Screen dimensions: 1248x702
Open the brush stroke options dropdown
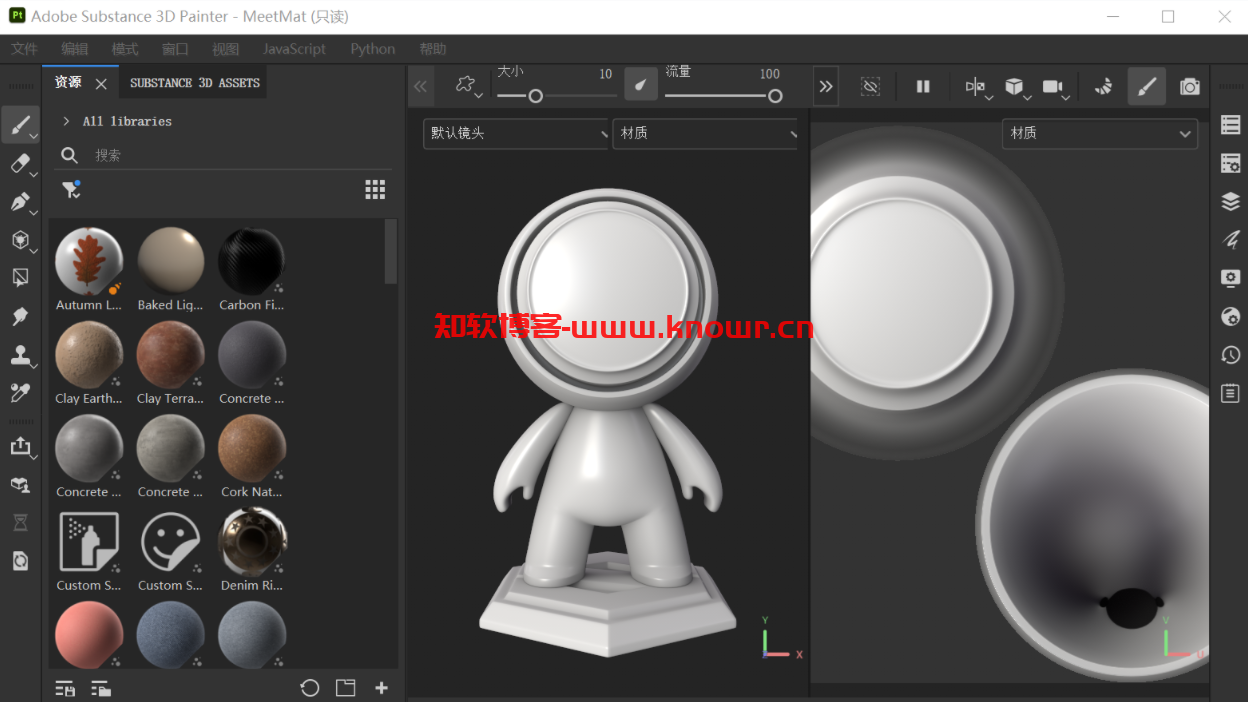(468, 87)
